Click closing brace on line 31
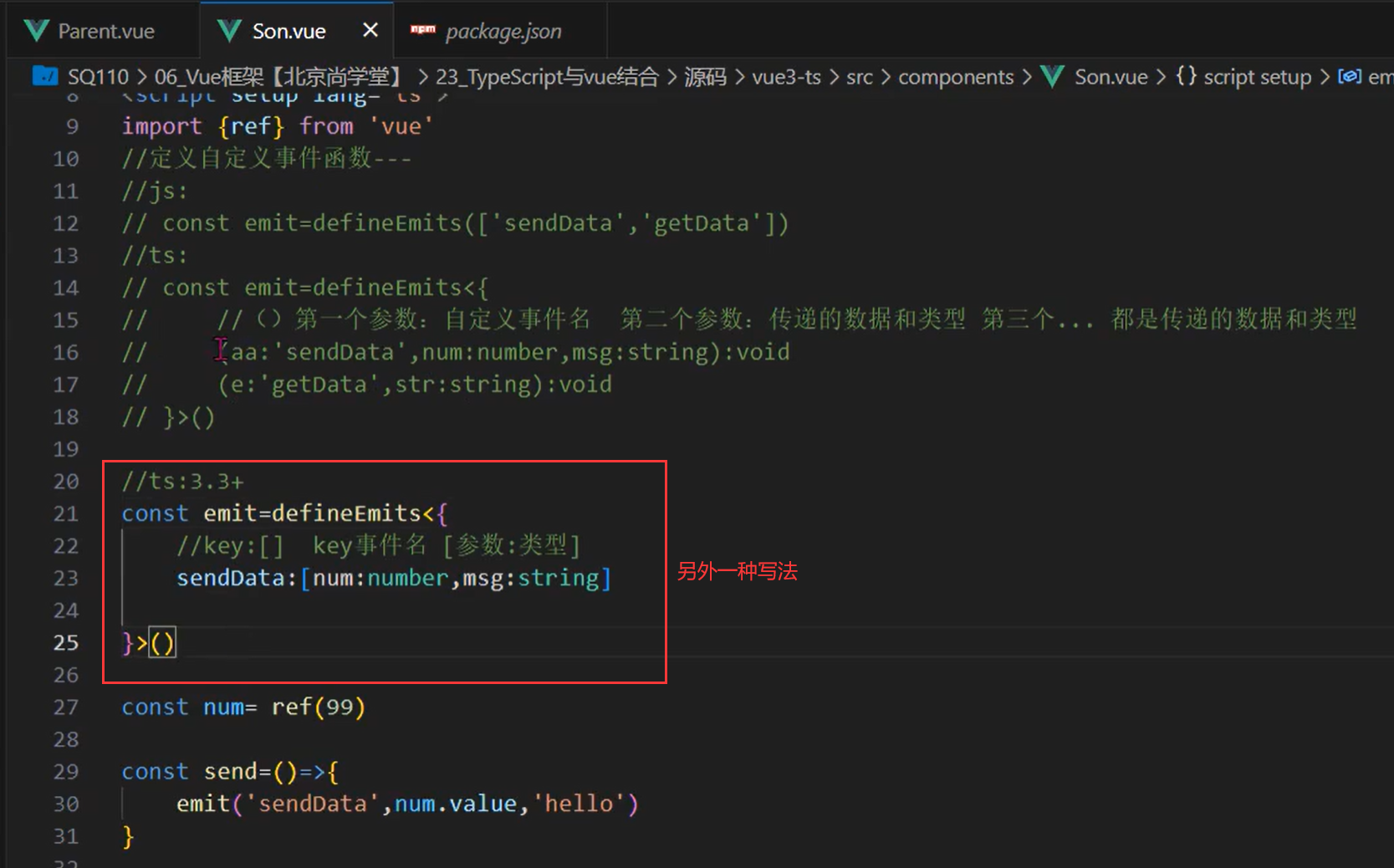This screenshot has height=868, width=1394. pos(128,836)
